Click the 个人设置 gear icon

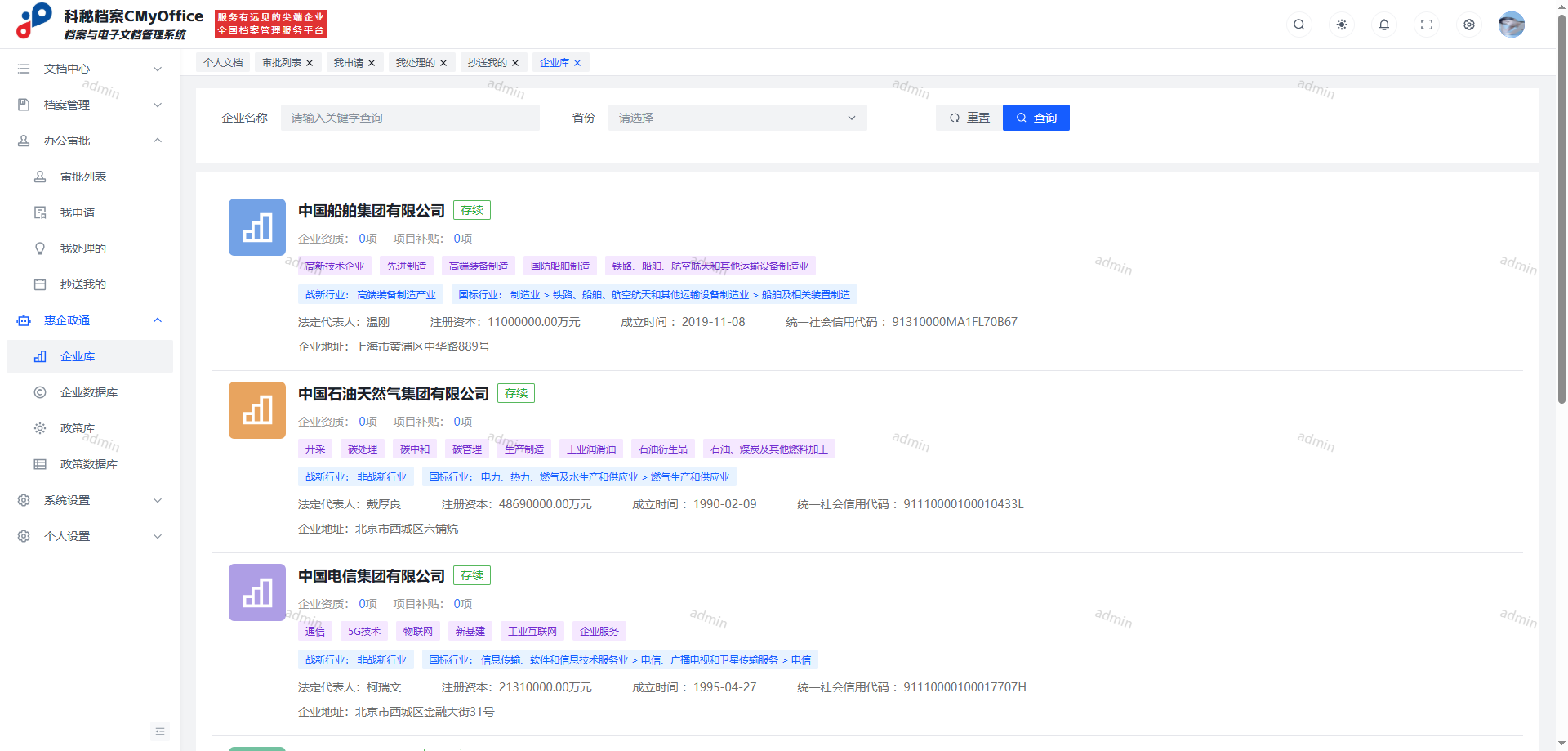[24, 536]
